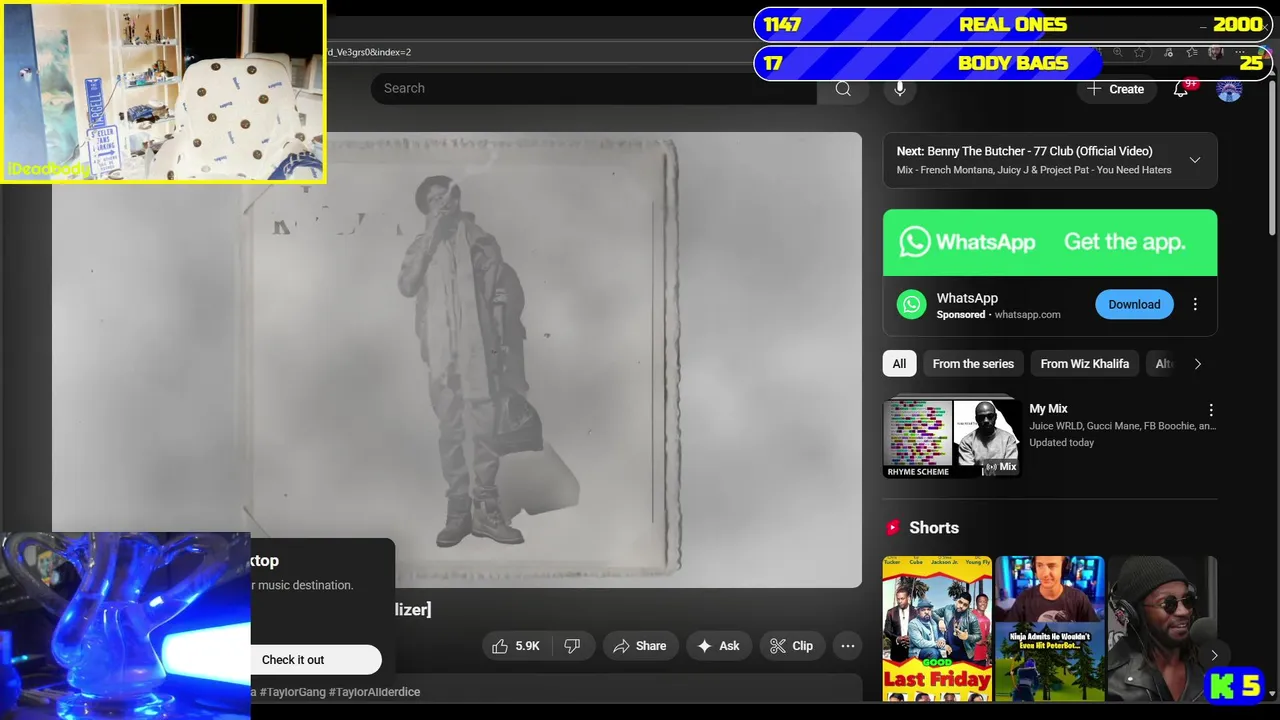Open the My Mix playlist thumbnail
The image size is (1280, 720).
click(x=952, y=438)
